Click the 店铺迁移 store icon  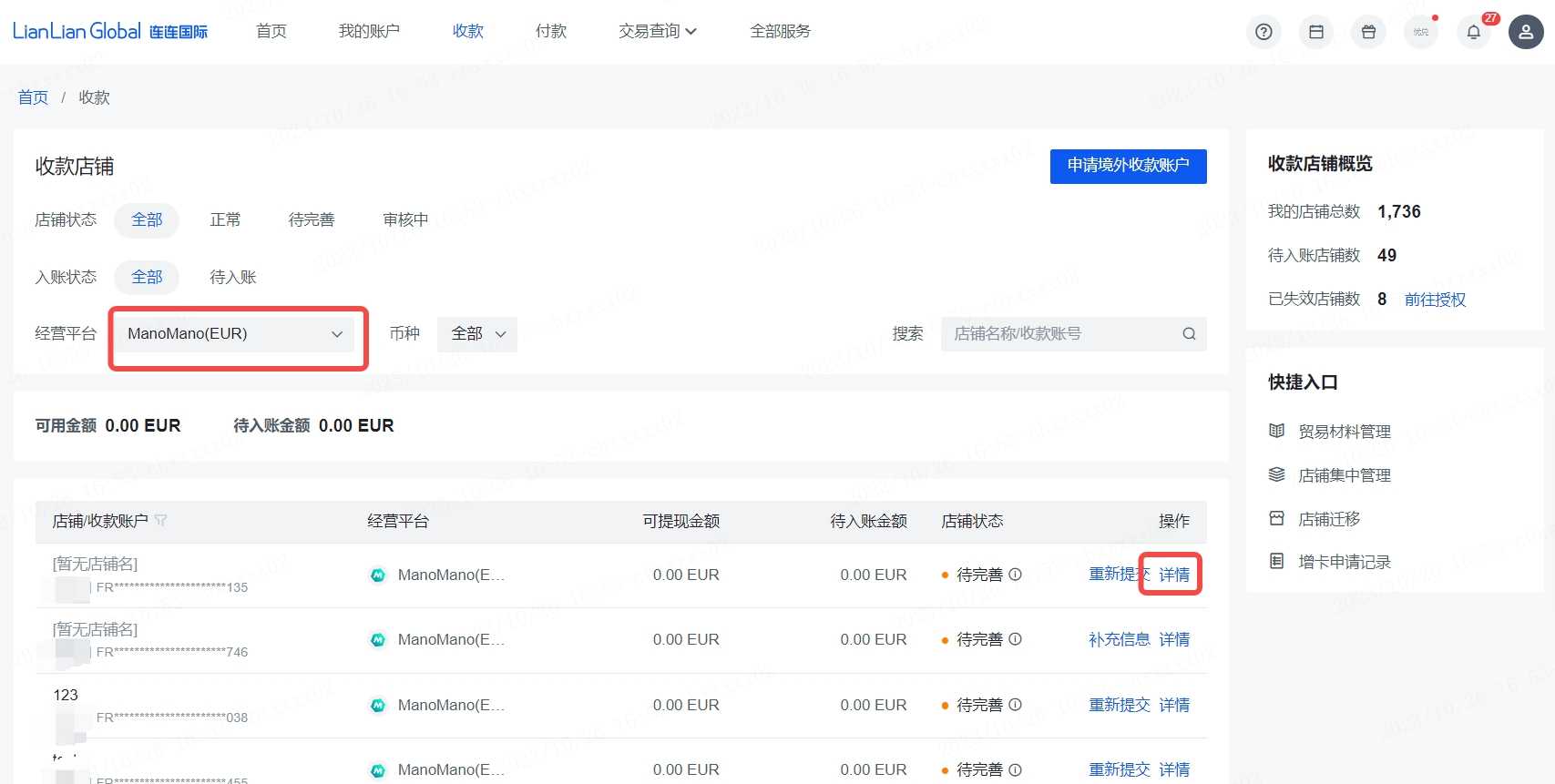pos(1277,518)
